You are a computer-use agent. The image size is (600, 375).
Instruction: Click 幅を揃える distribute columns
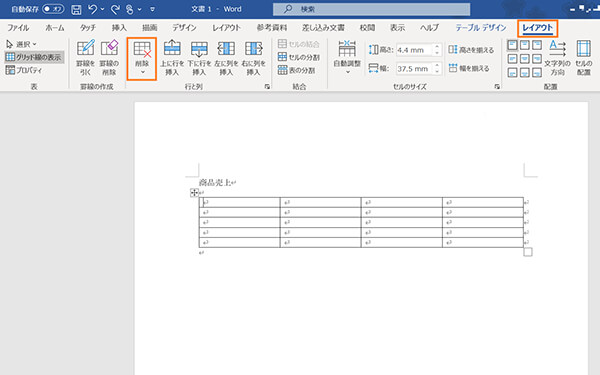(469, 68)
